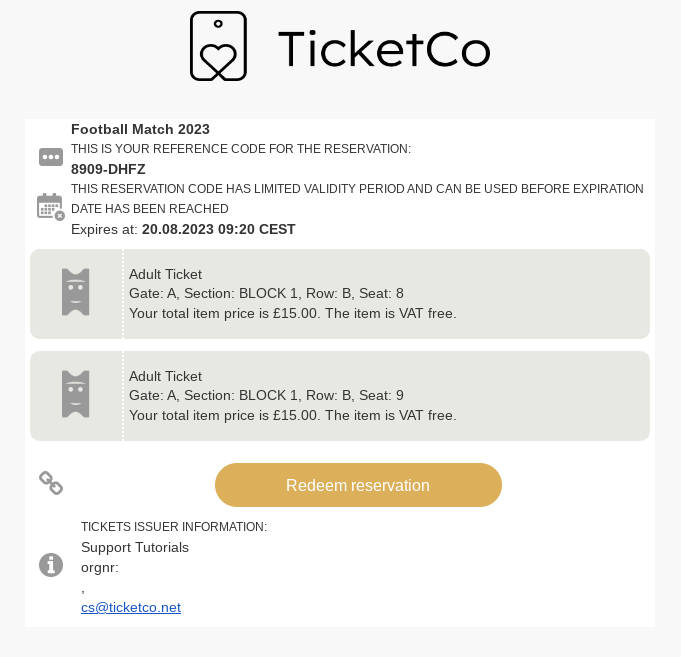Click the TicketCo brand name text
Image resolution: width=681 pixels, height=657 pixels.
(384, 47)
